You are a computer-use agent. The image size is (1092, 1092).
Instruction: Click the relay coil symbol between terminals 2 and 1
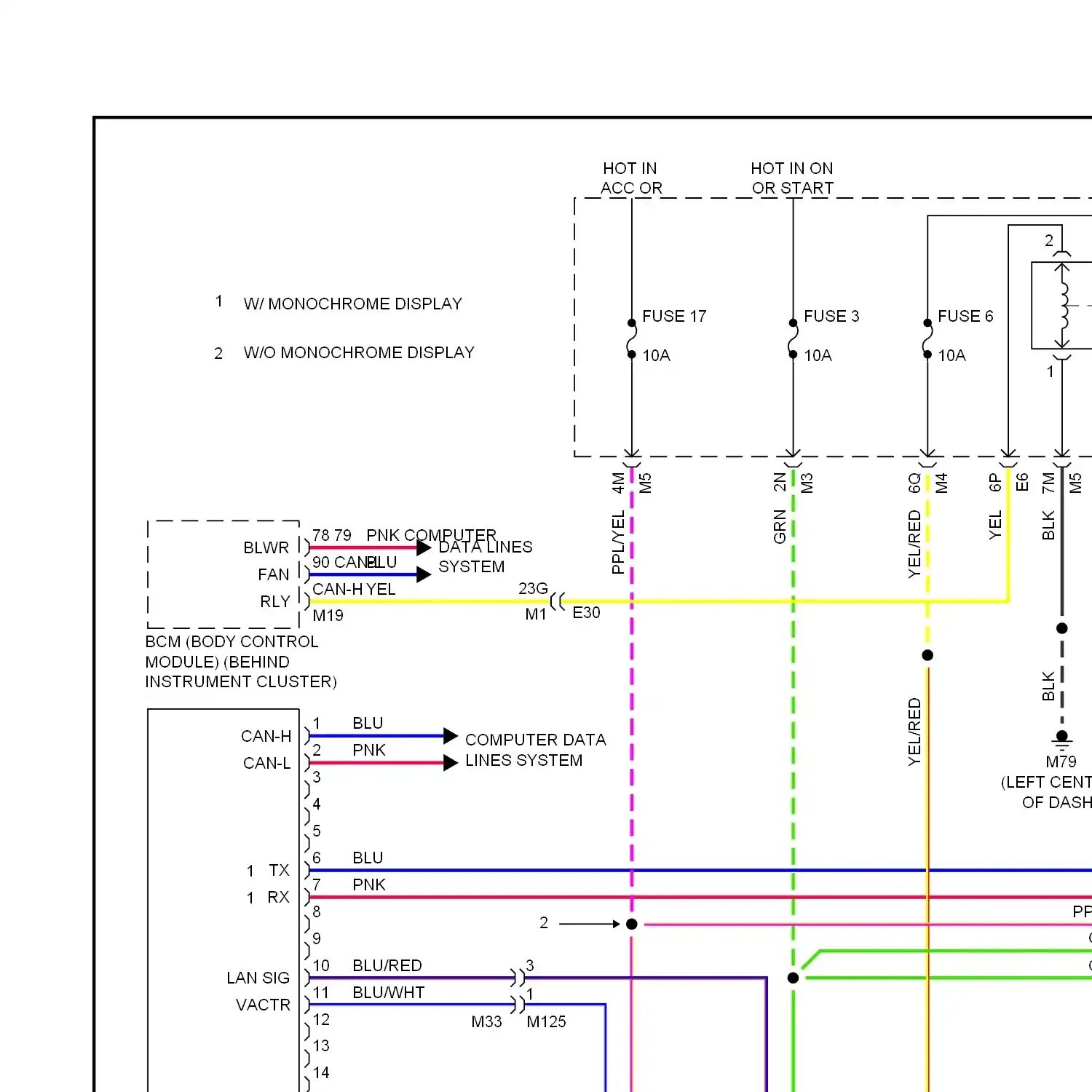(1064, 306)
